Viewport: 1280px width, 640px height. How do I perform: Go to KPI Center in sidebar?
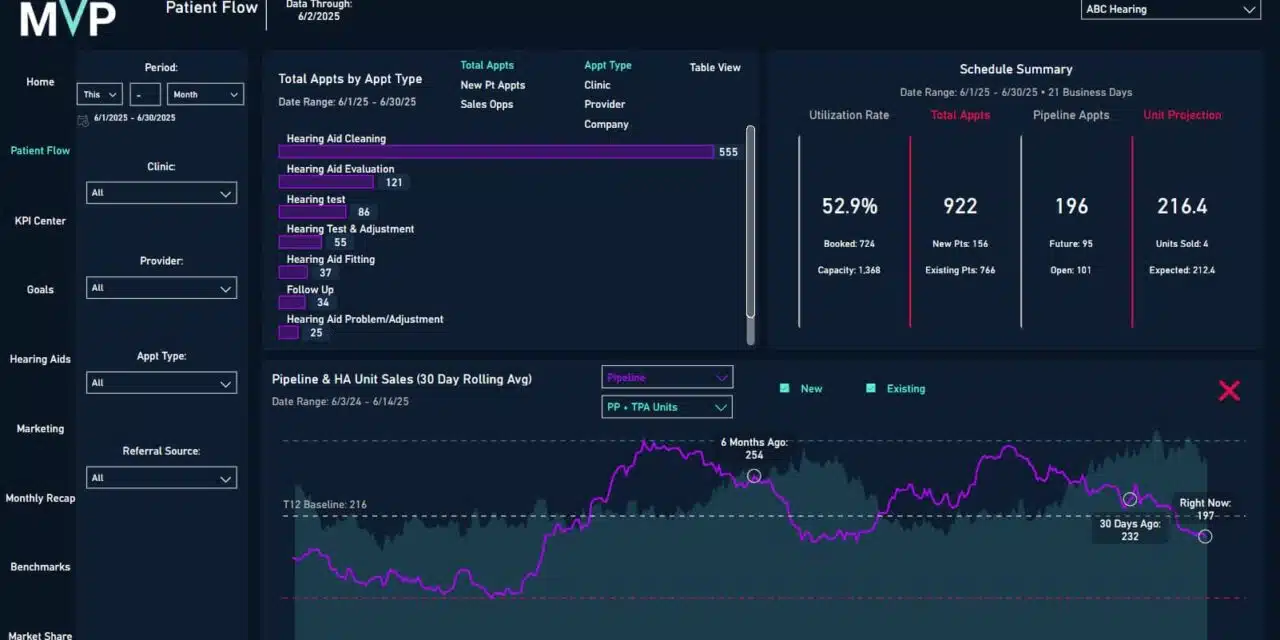(40, 221)
